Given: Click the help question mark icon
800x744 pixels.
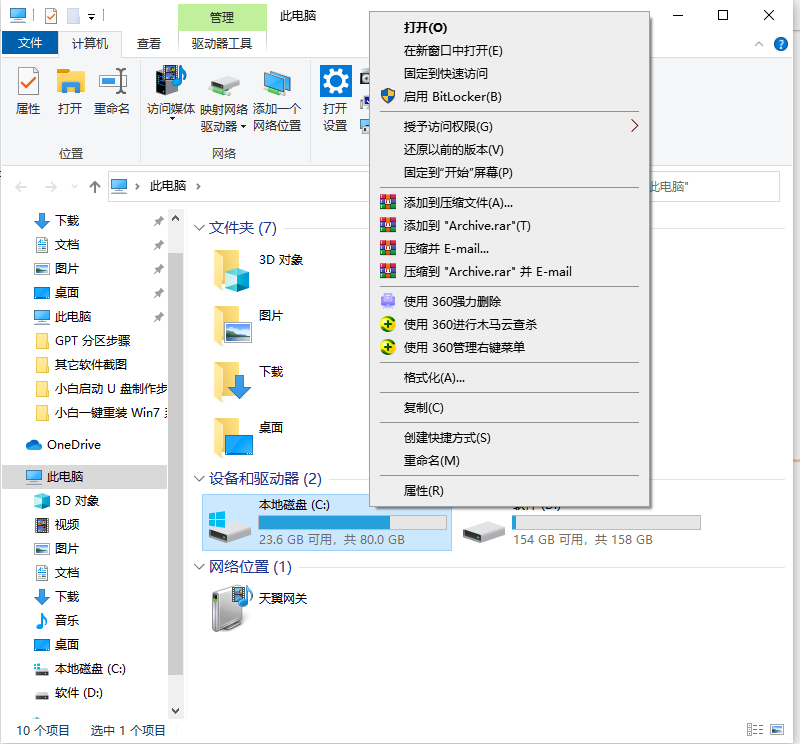Looking at the screenshot, I should click(x=781, y=43).
